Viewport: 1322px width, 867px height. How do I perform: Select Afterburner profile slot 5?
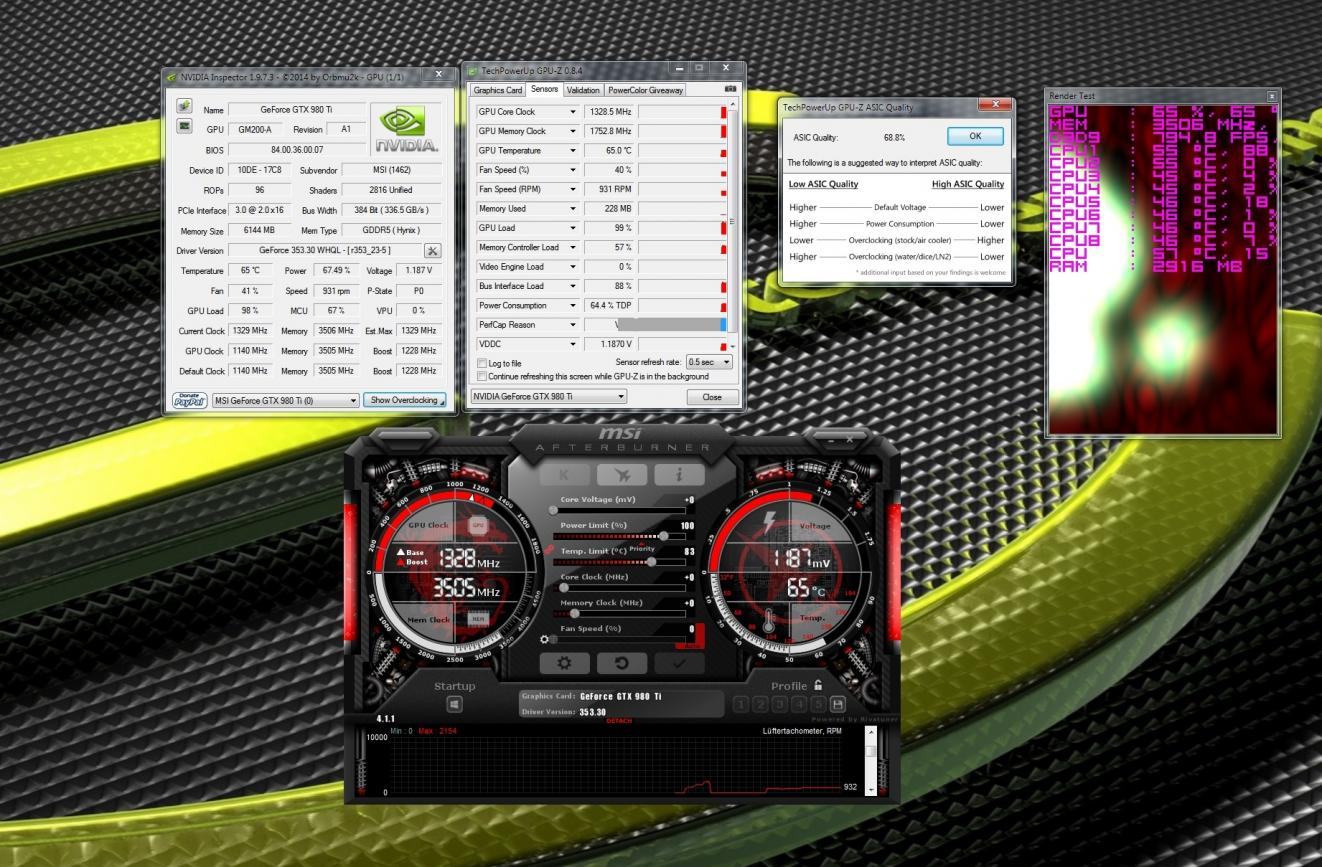[819, 704]
